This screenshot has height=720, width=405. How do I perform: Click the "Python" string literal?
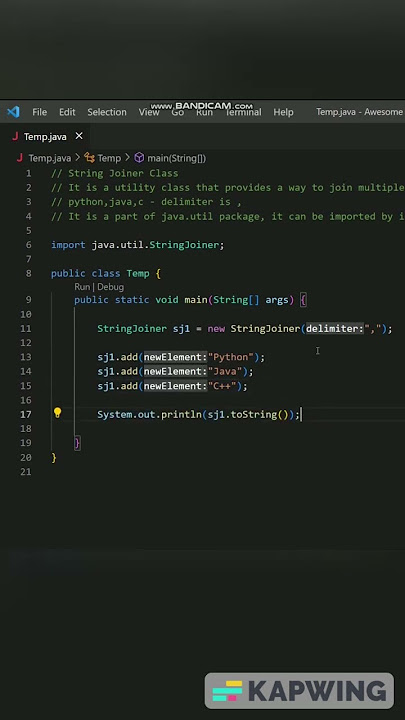[x=231, y=357]
